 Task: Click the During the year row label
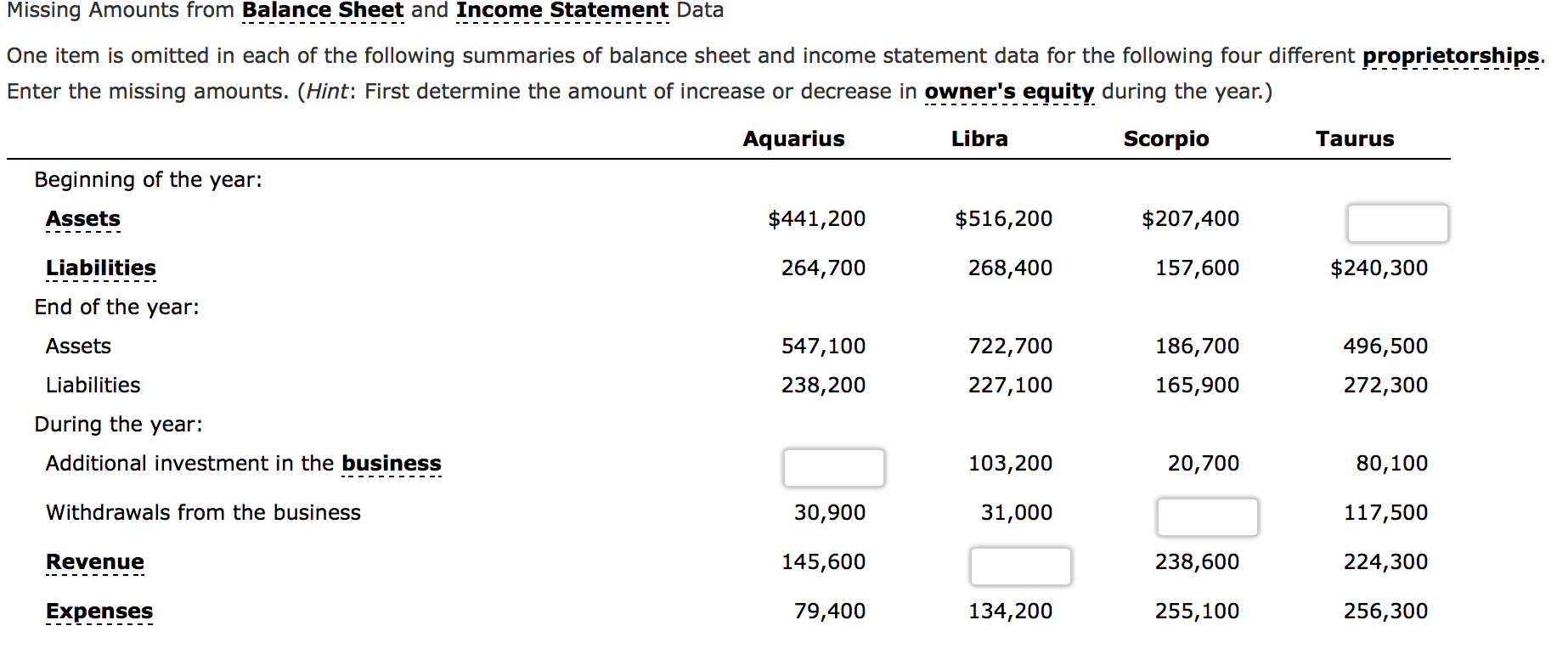[117, 424]
